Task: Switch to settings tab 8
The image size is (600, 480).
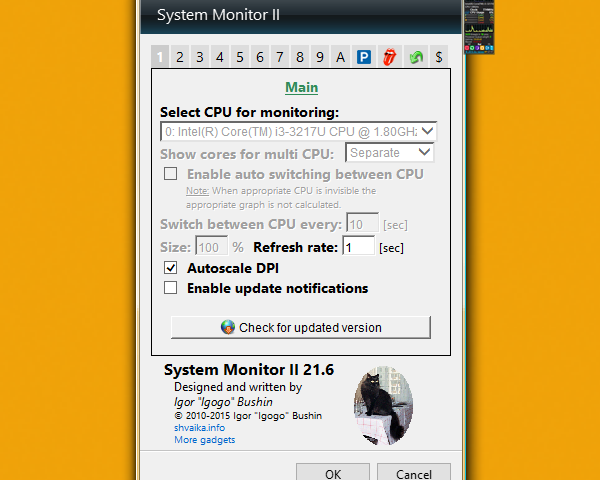Action: click(x=300, y=57)
